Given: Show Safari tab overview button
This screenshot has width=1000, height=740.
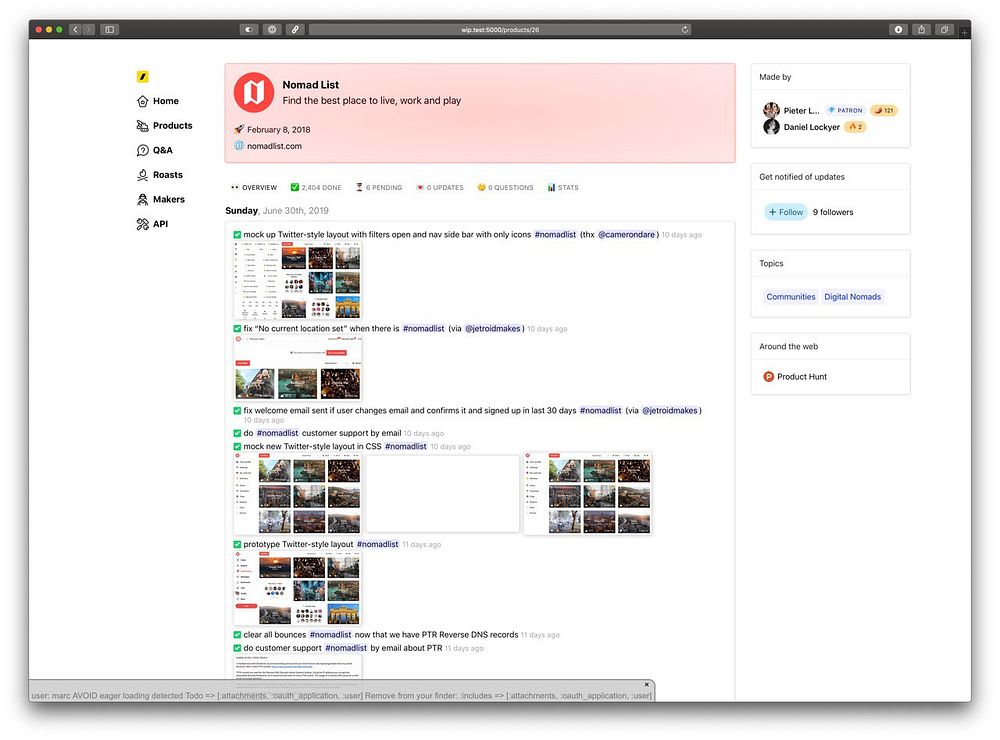Looking at the screenshot, I should (945, 29).
